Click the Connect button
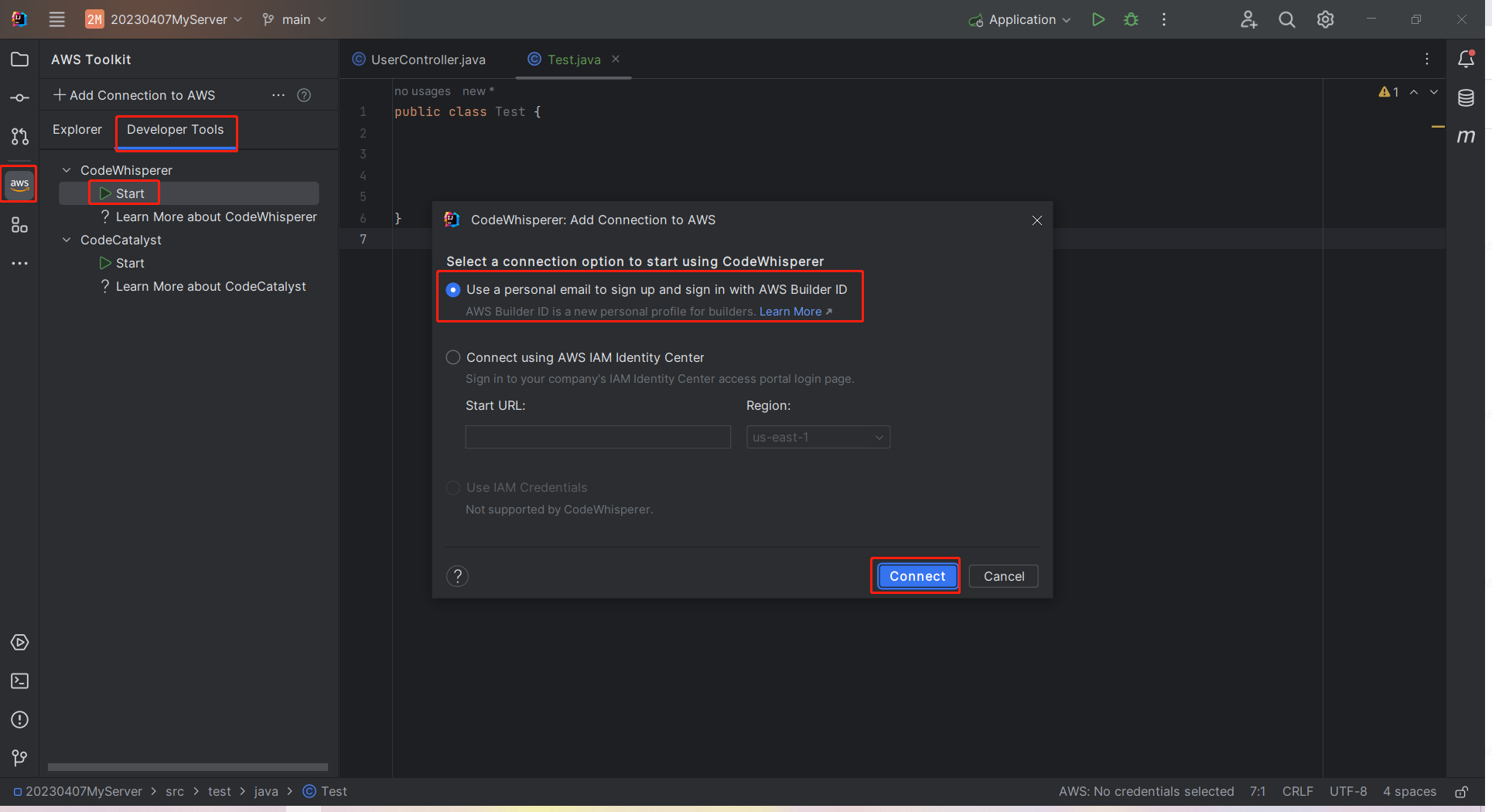1492x812 pixels. coord(917,576)
